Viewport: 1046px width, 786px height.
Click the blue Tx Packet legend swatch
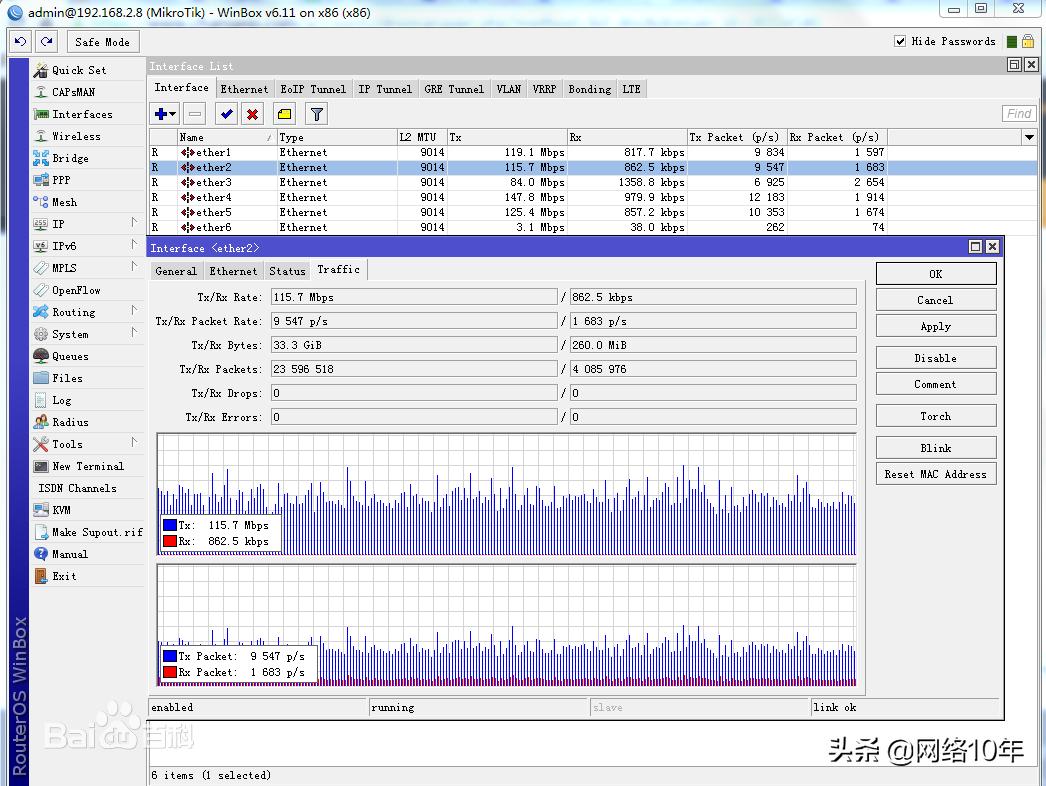click(x=170, y=656)
